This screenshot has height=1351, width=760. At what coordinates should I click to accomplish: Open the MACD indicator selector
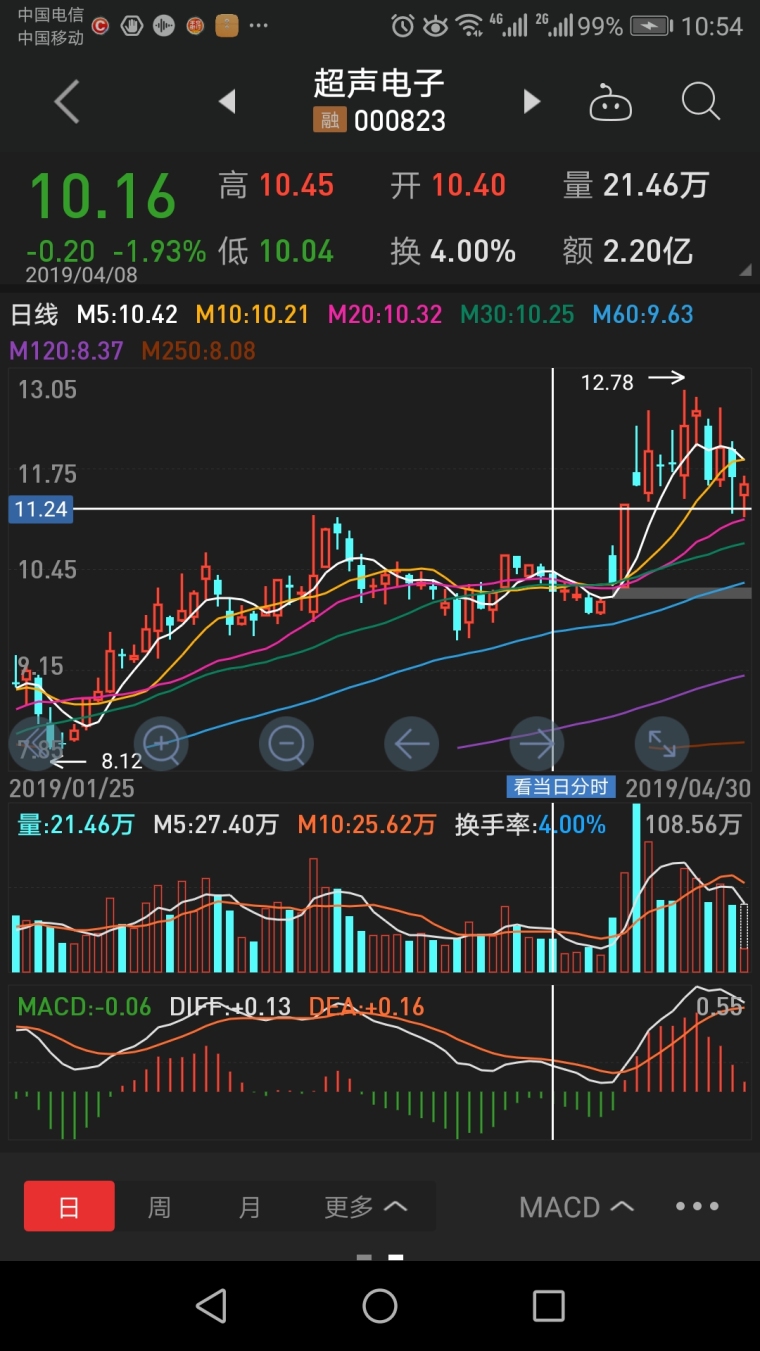[576, 1207]
